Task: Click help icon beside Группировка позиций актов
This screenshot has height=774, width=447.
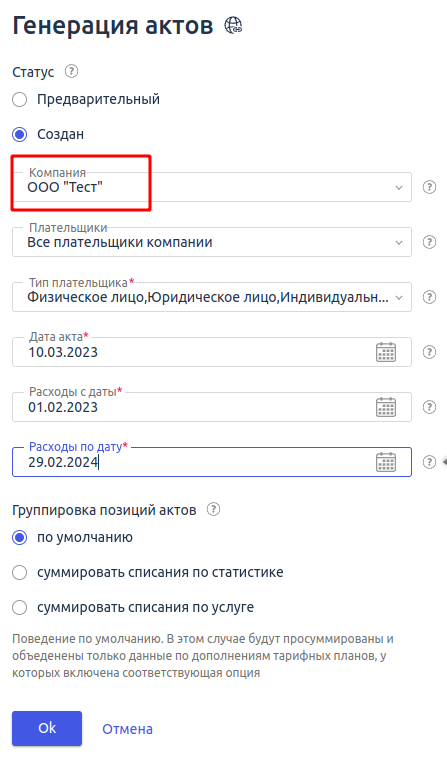Action: coord(214,509)
